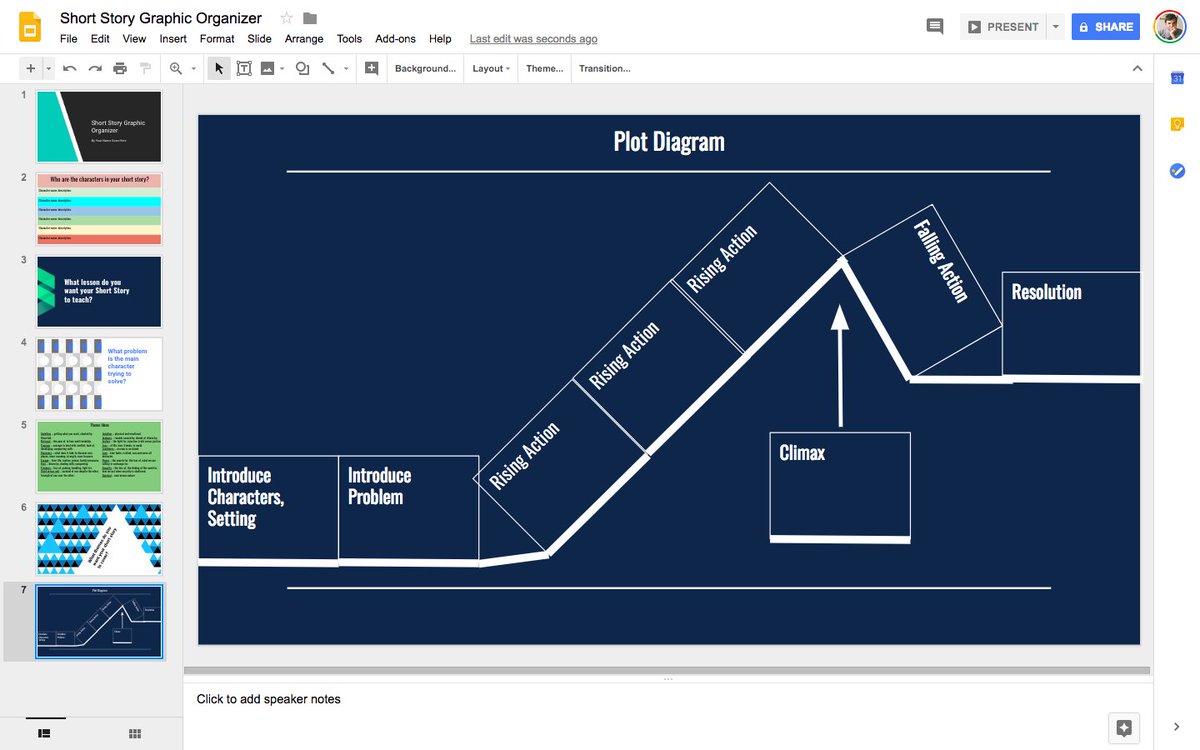Image resolution: width=1200 pixels, height=750 pixels.
Task: Open the Google Tasks side panel icon
Action: point(1177,171)
